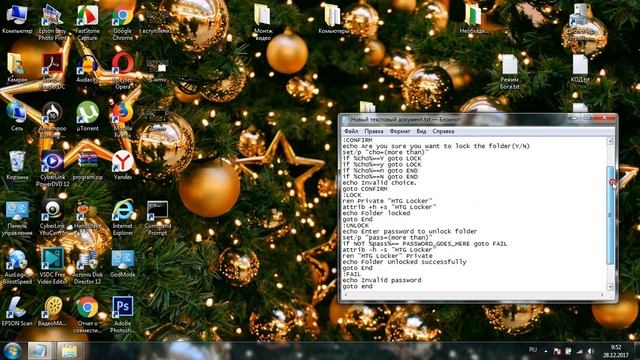Open the Вид menu in Notepad
The image size is (640, 360).
[x=421, y=131]
